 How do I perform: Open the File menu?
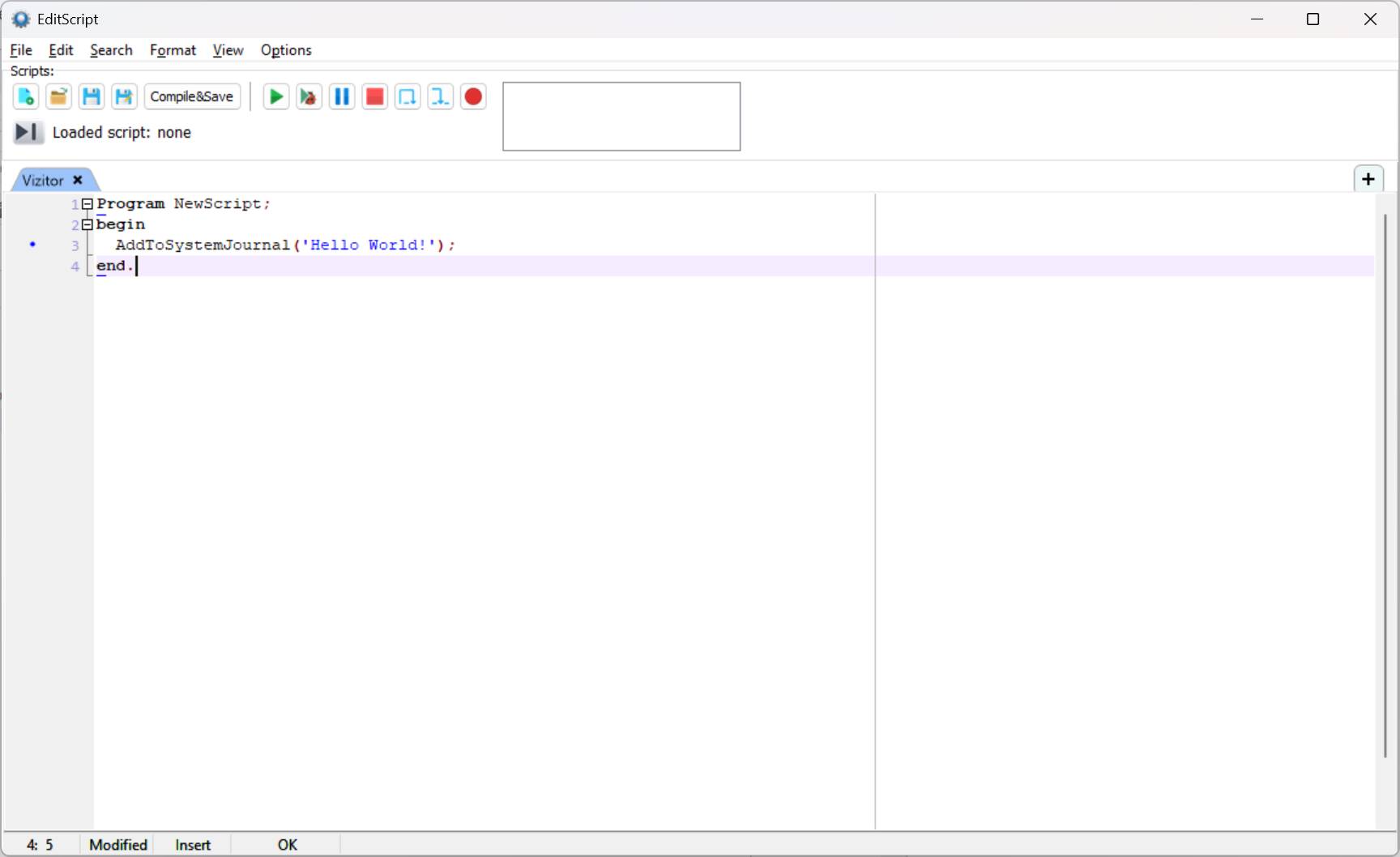click(21, 50)
